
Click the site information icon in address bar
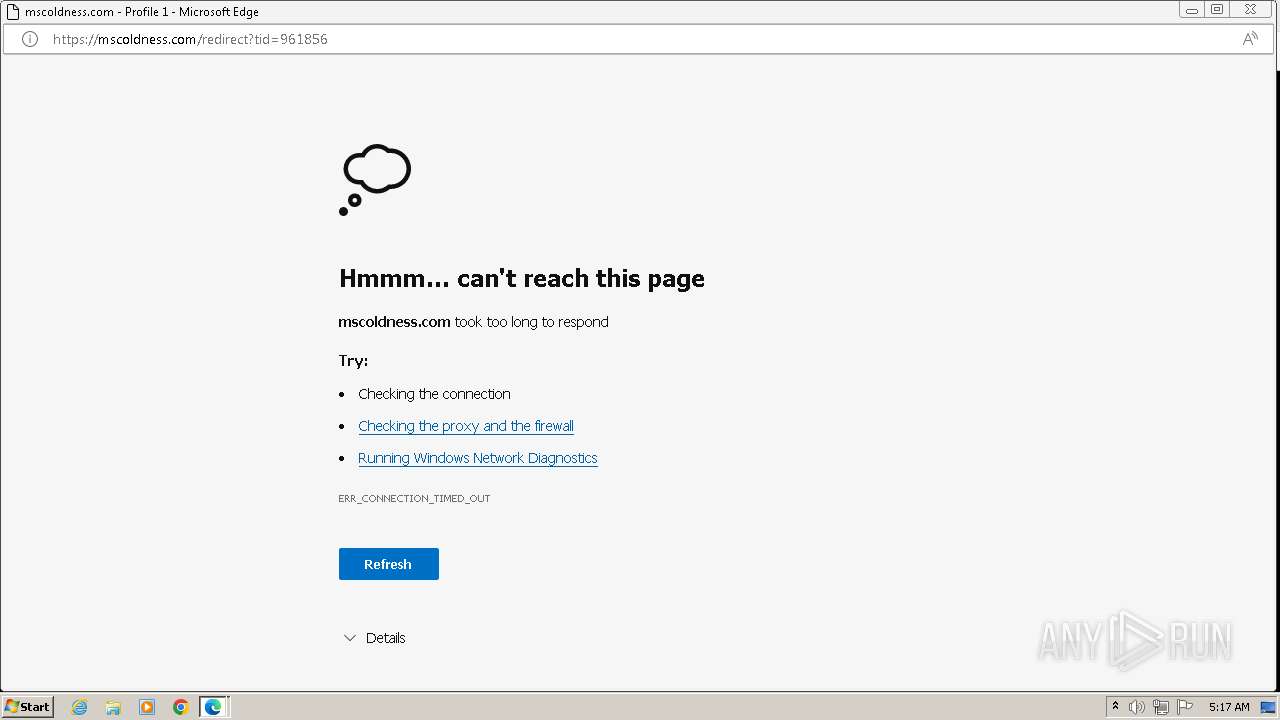tap(30, 39)
